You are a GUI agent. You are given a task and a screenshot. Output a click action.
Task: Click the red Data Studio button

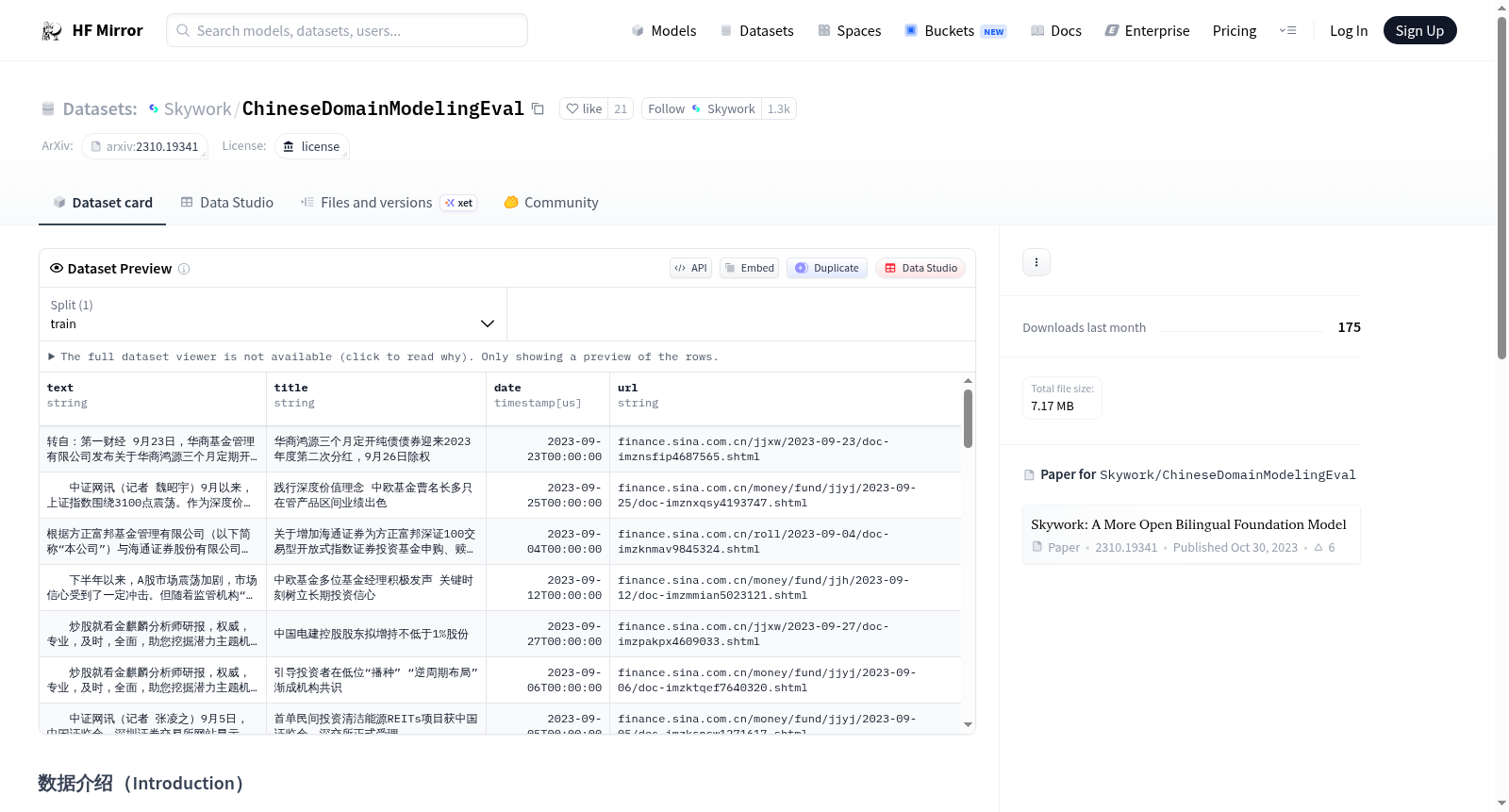click(x=920, y=268)
